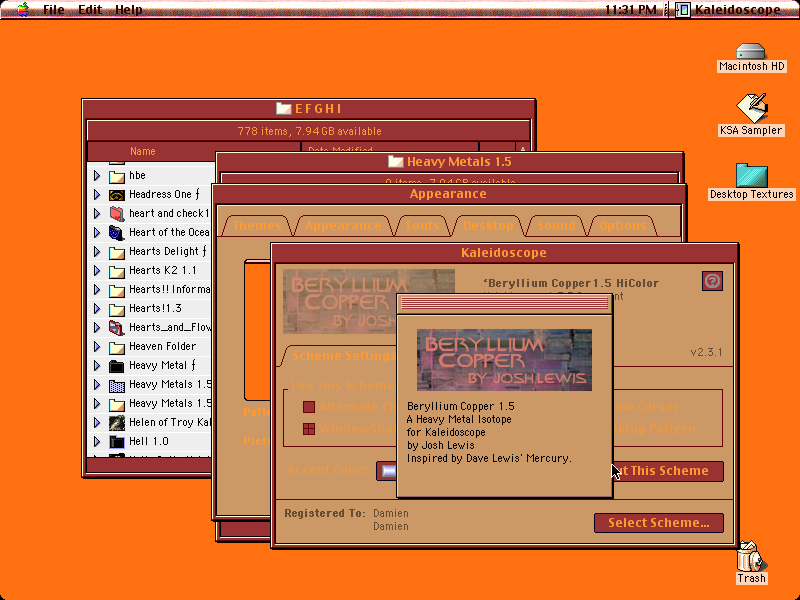
Task: Switch to Themes tab in Appearance window
Action: coord(257,226)
